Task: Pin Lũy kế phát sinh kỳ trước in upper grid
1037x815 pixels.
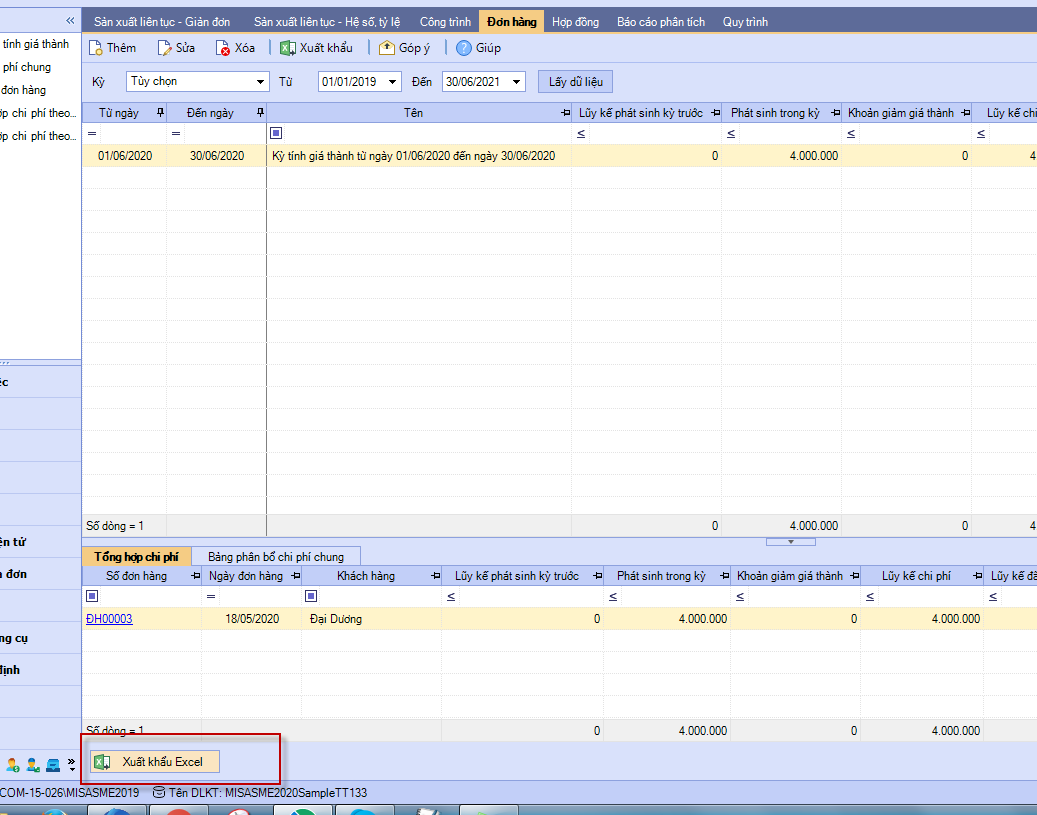Action: [715, 113]
